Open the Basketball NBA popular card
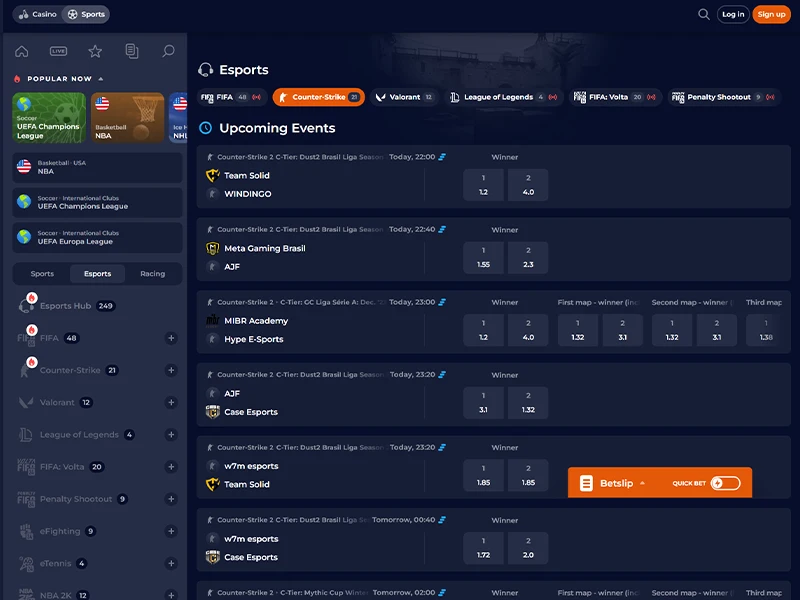 click(x=128, y=117)
